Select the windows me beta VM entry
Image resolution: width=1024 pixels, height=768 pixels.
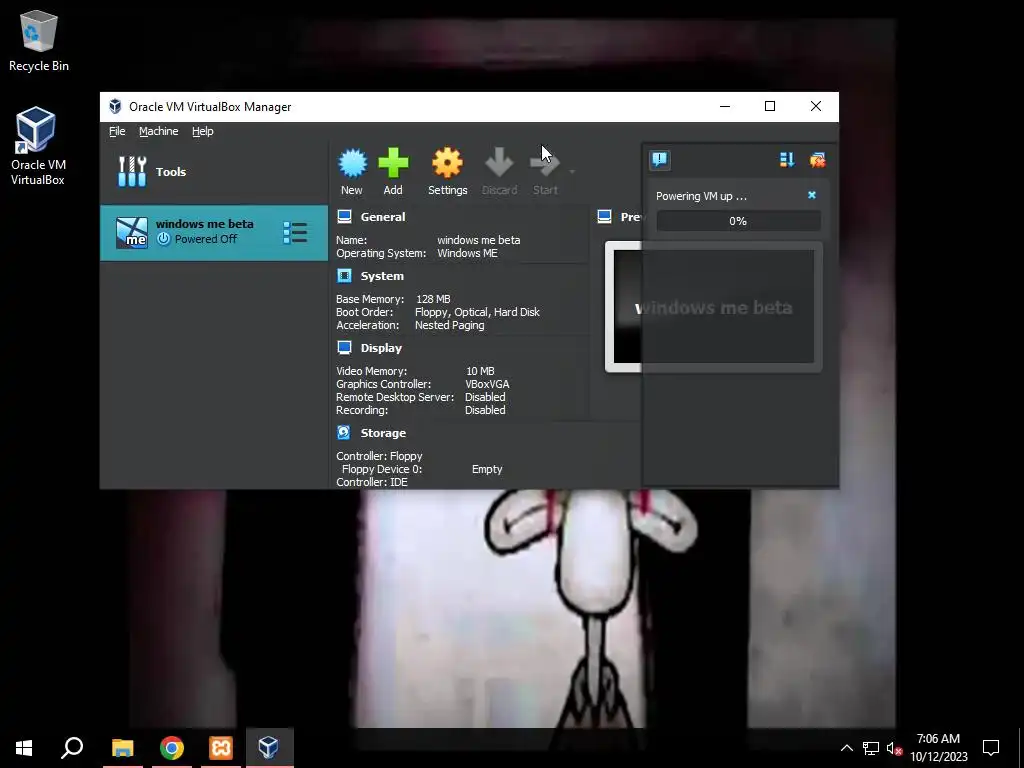pos(214,232)
